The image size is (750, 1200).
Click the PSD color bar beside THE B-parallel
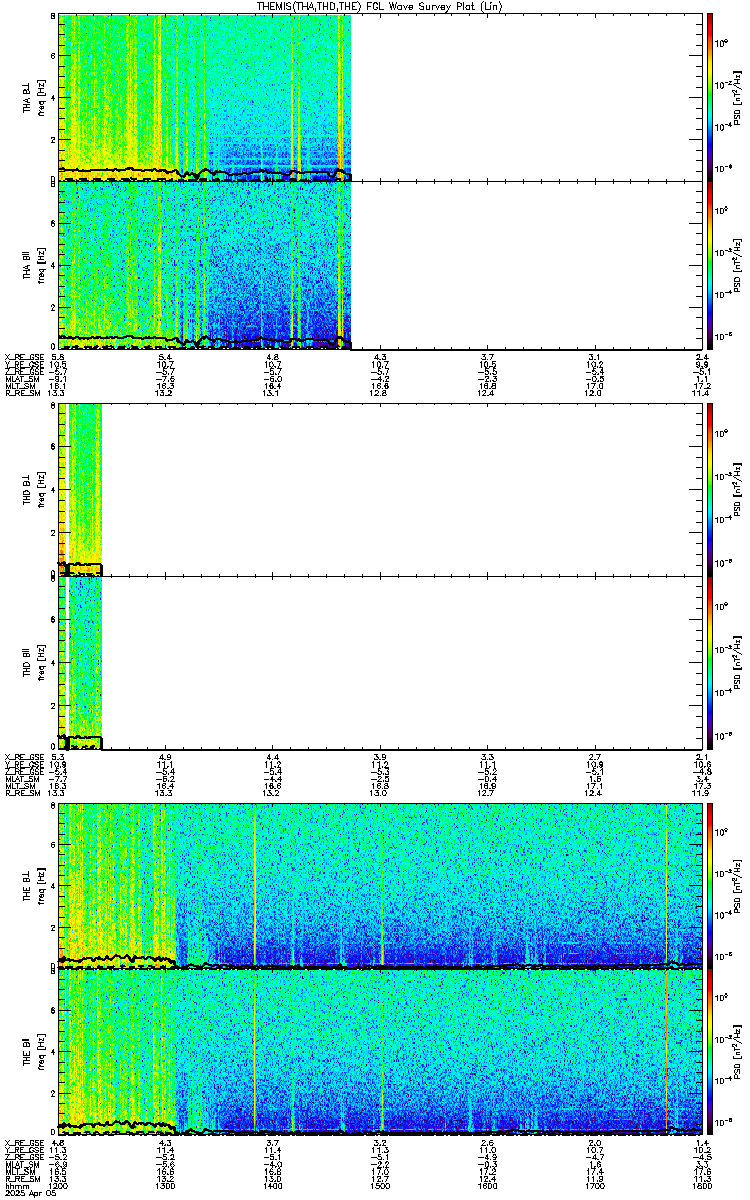pos(709,1050)
